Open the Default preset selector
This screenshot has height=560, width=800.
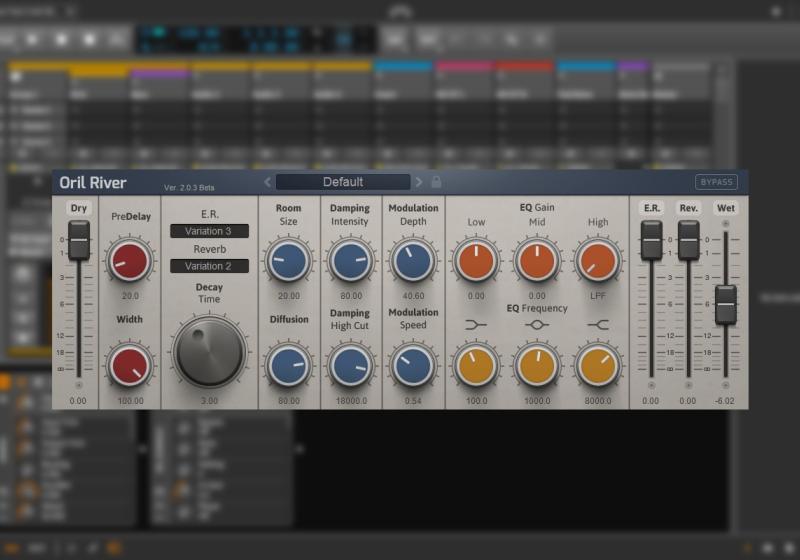coord(343,182)
